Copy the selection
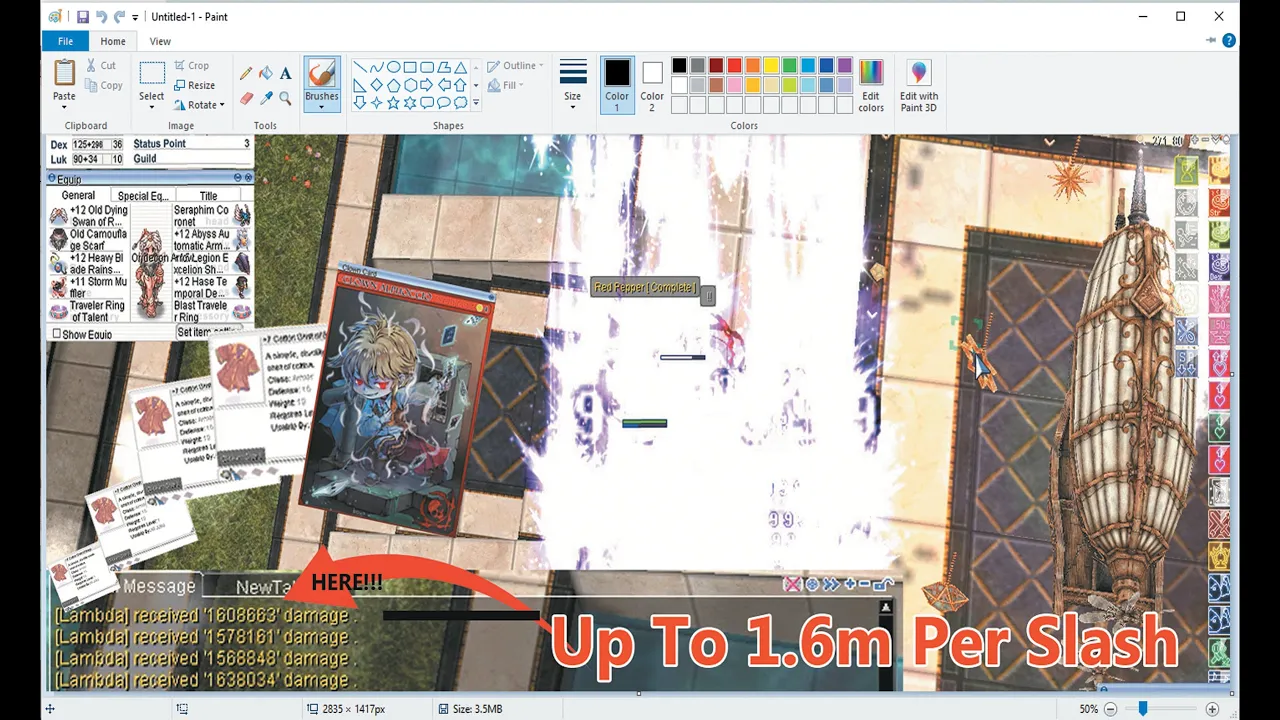The height and width of the screenshot is (720, 1280). (x=103, y=86)
